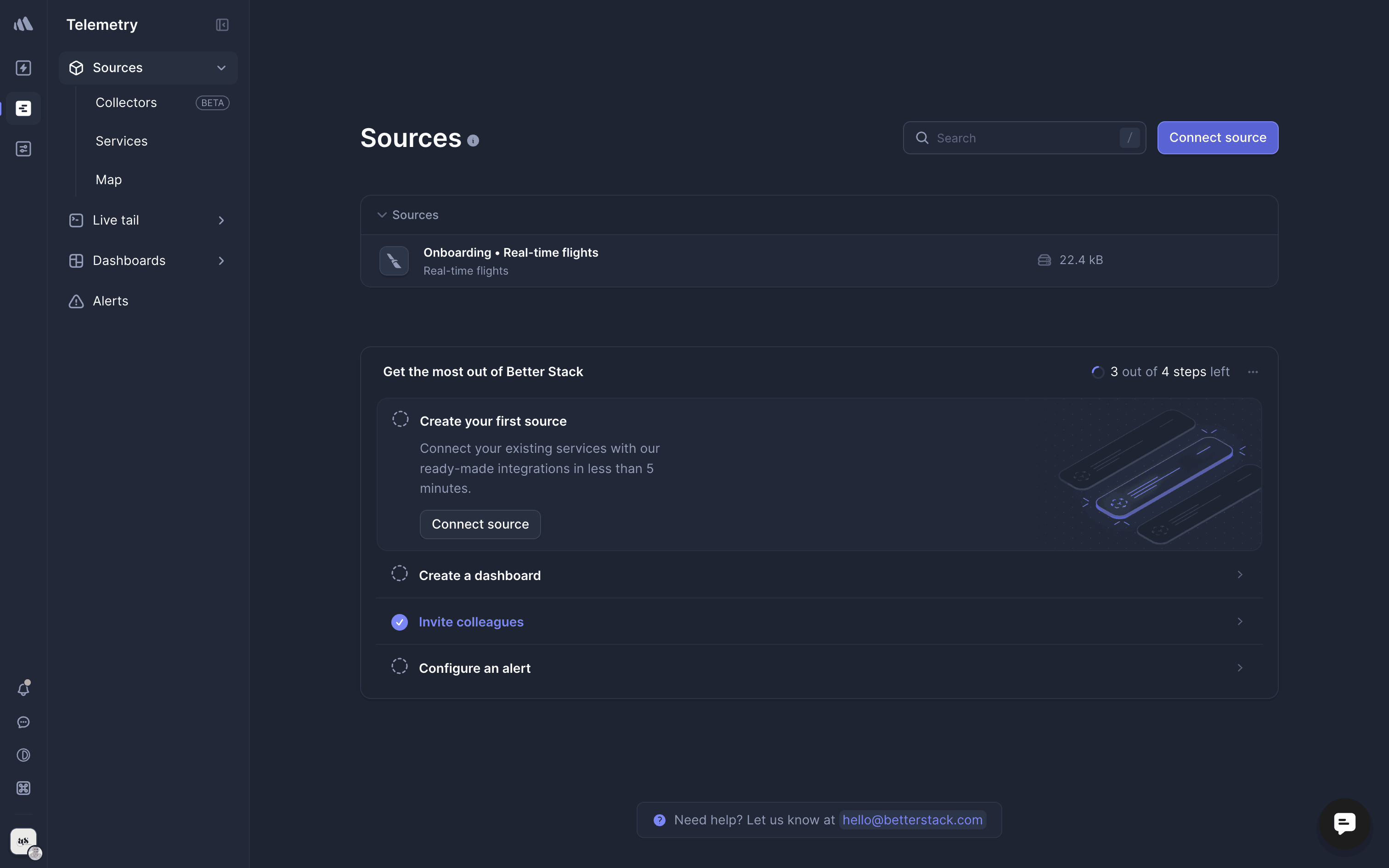Open the Uptime lightning bolt icon
This screenshot has height=868, width=1389.
click(23, 68)
